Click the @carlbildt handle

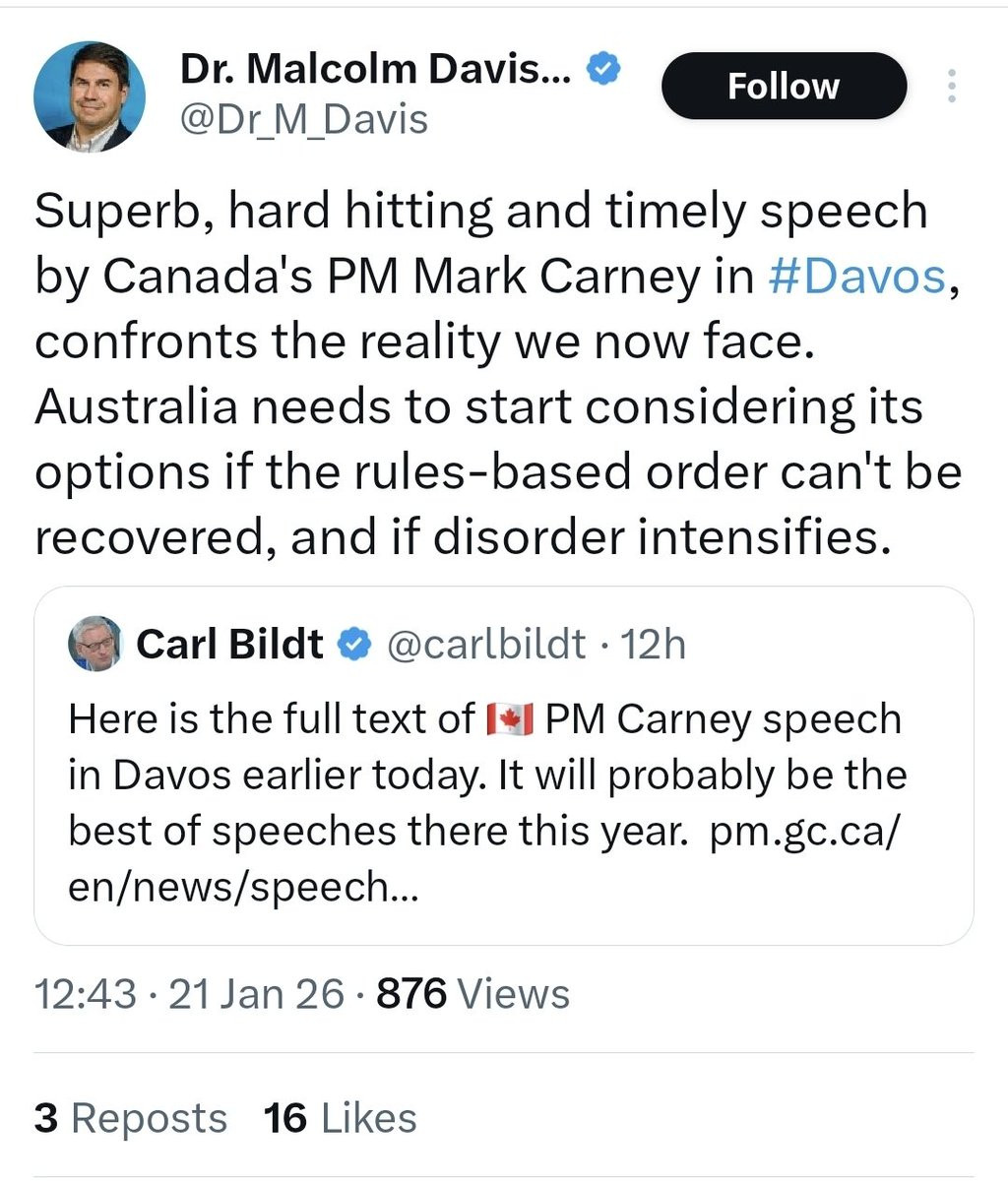coord(486,645)
